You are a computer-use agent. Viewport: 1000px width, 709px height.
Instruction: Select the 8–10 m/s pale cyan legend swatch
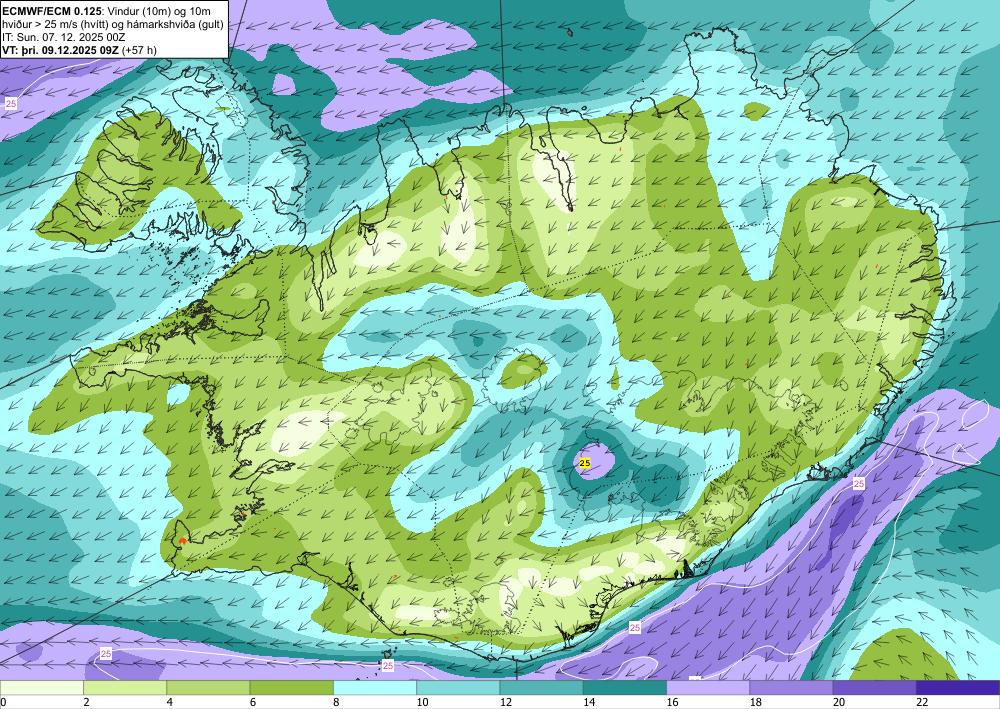(375, 687)
